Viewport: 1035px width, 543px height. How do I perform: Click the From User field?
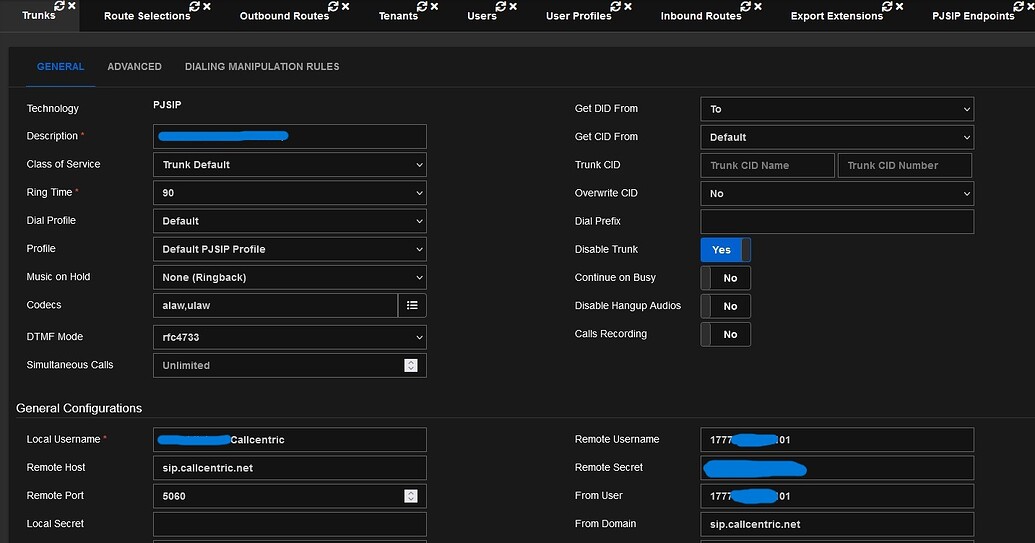(837, 496)
